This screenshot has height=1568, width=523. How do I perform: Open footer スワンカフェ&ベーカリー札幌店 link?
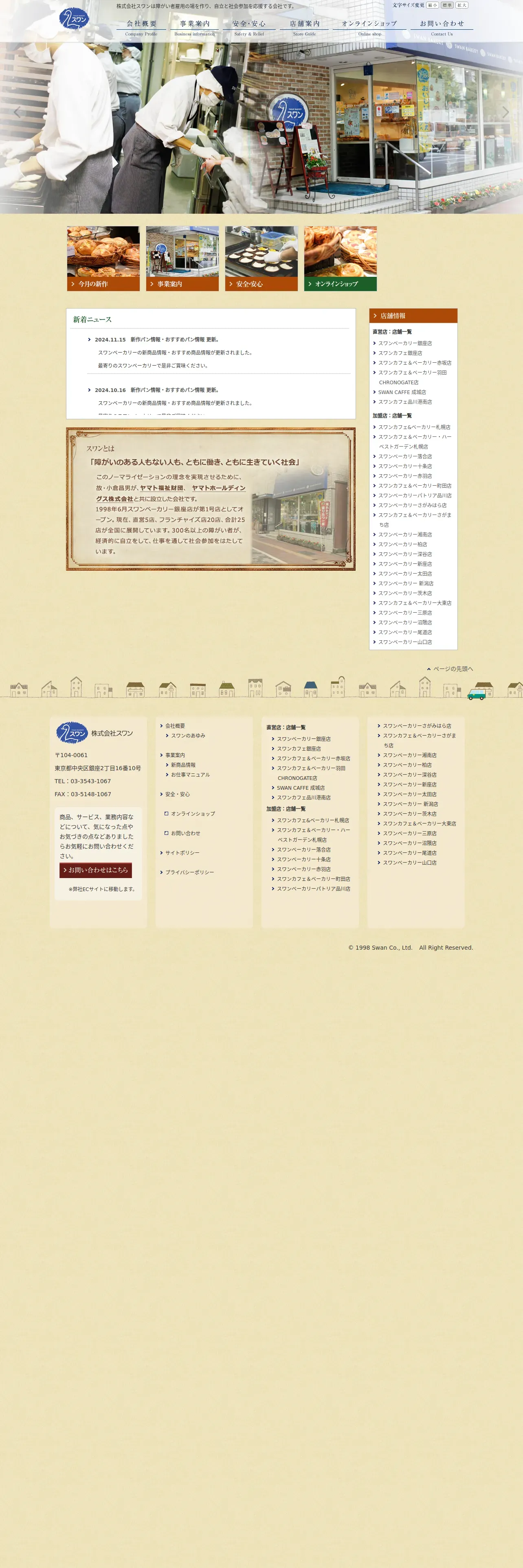coord(313,820)
